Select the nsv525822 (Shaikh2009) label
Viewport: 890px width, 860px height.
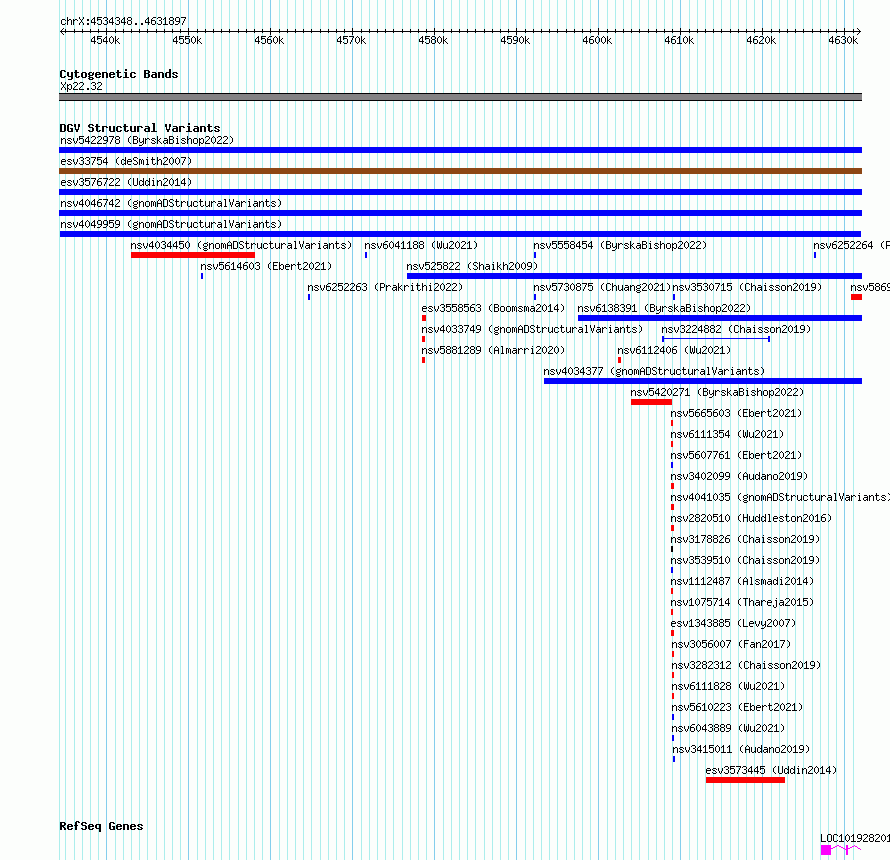472,266
